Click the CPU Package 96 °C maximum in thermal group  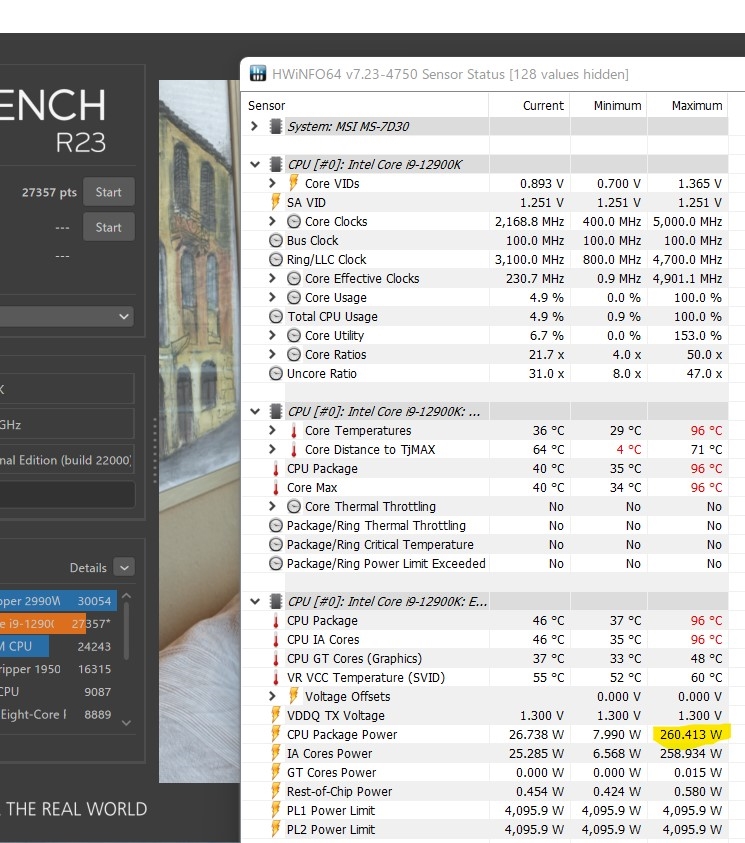pos(706,469)
